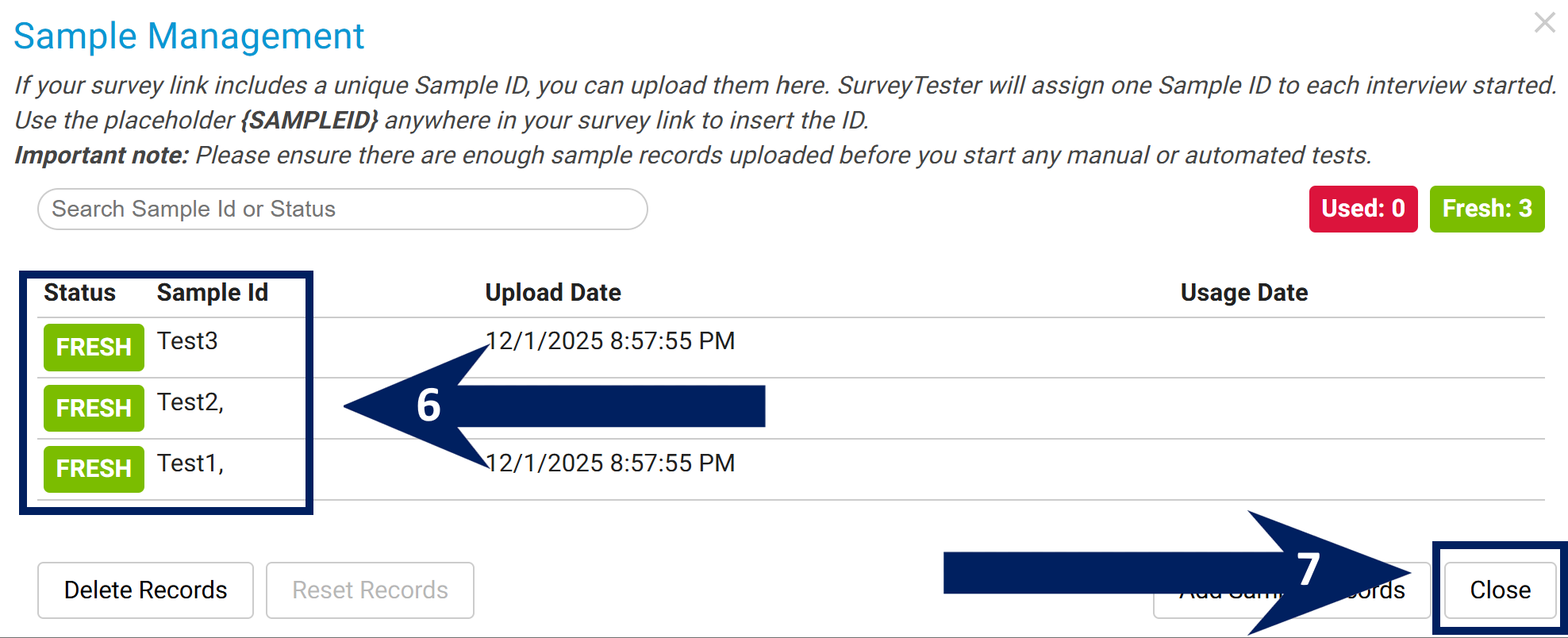Click the green Fresh: 3 badge
This screenshot has width=1568, height=638.
pos(1486,209)
